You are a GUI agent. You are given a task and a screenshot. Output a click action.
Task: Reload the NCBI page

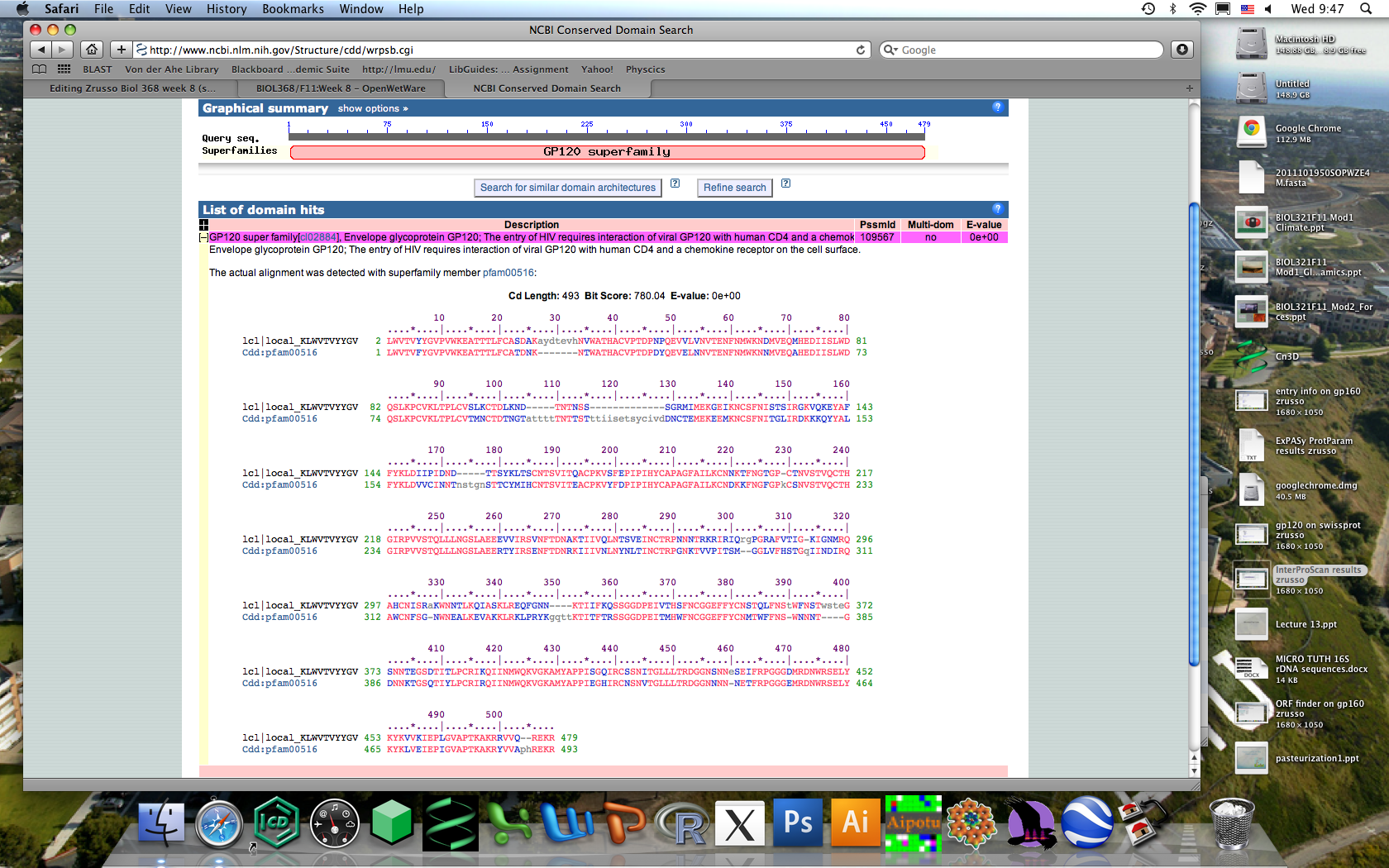click(861, 50)
